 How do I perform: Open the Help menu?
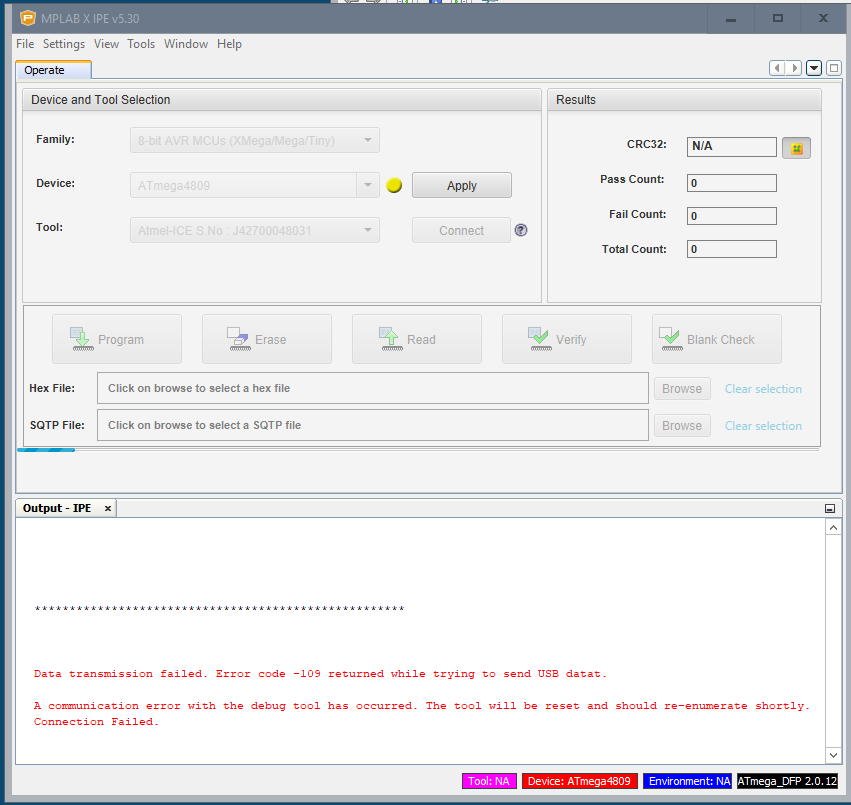[230, 44]
